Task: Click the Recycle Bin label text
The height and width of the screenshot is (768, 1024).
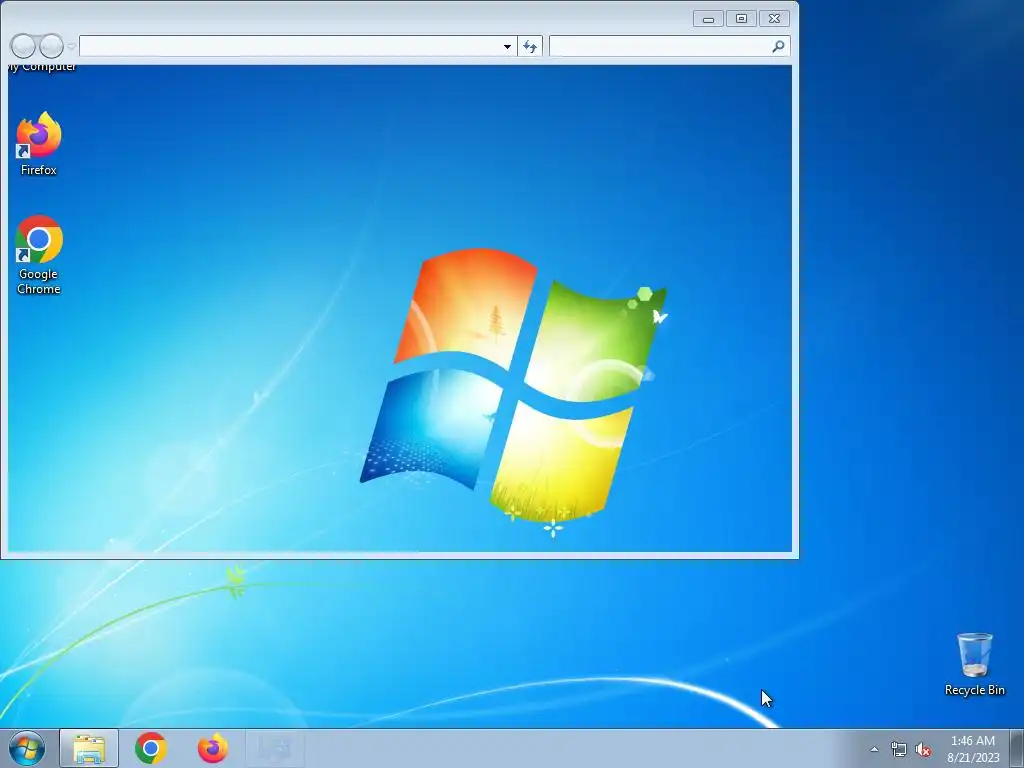Action: click(974, 690)
